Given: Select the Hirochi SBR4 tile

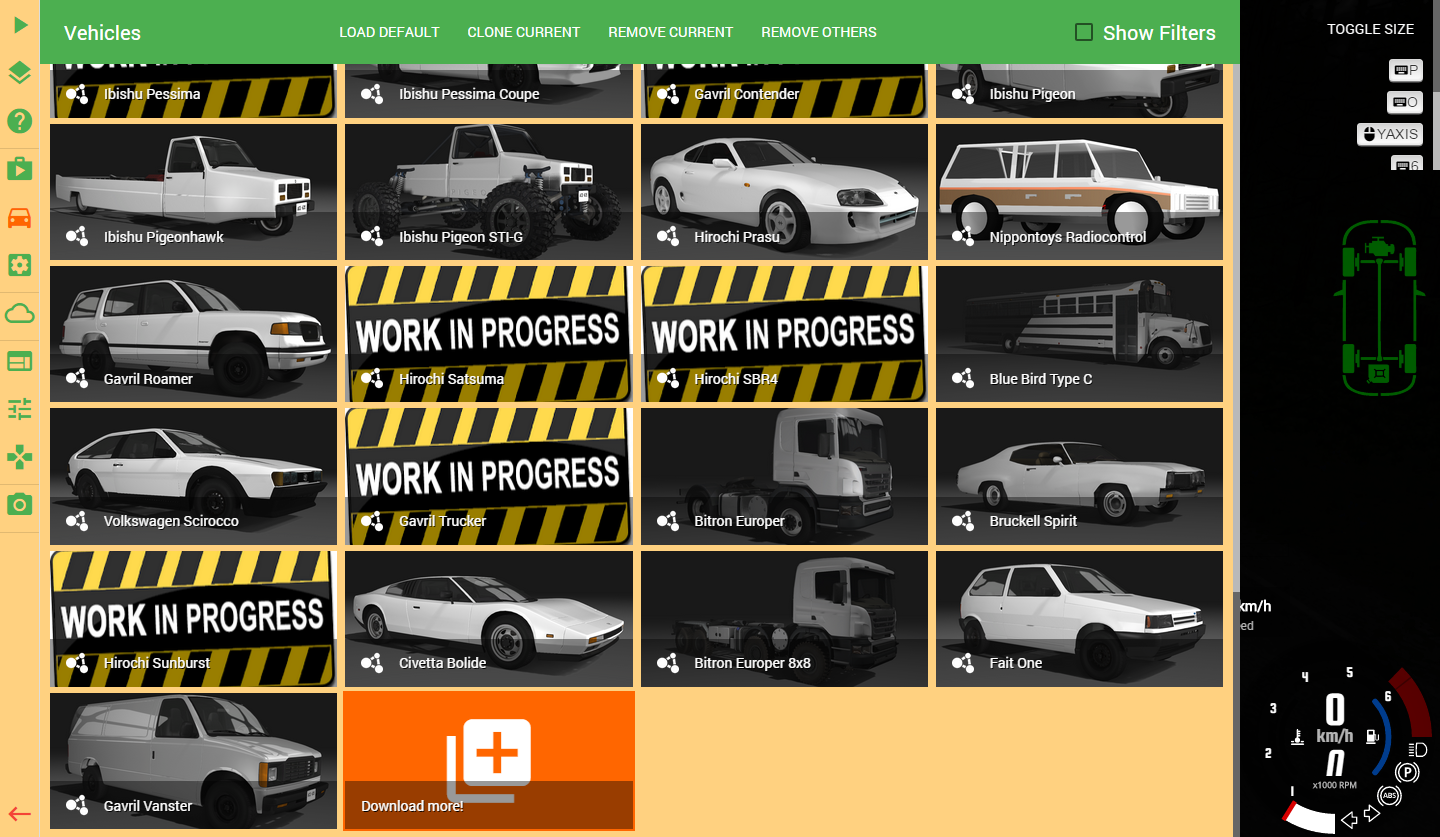Looking at the screenshot, I should click(x=785, y=334).
